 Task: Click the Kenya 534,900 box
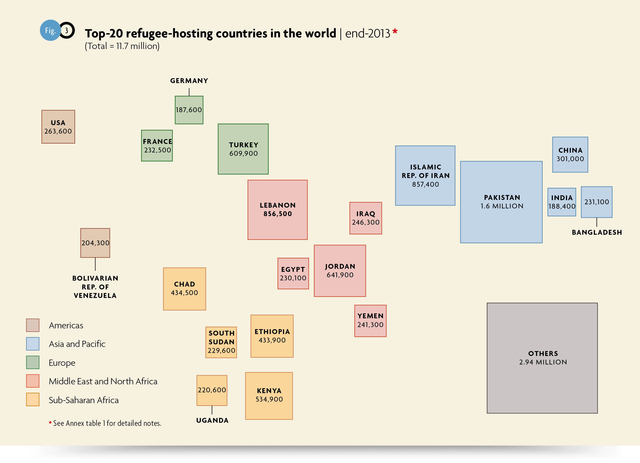(268, 394)
